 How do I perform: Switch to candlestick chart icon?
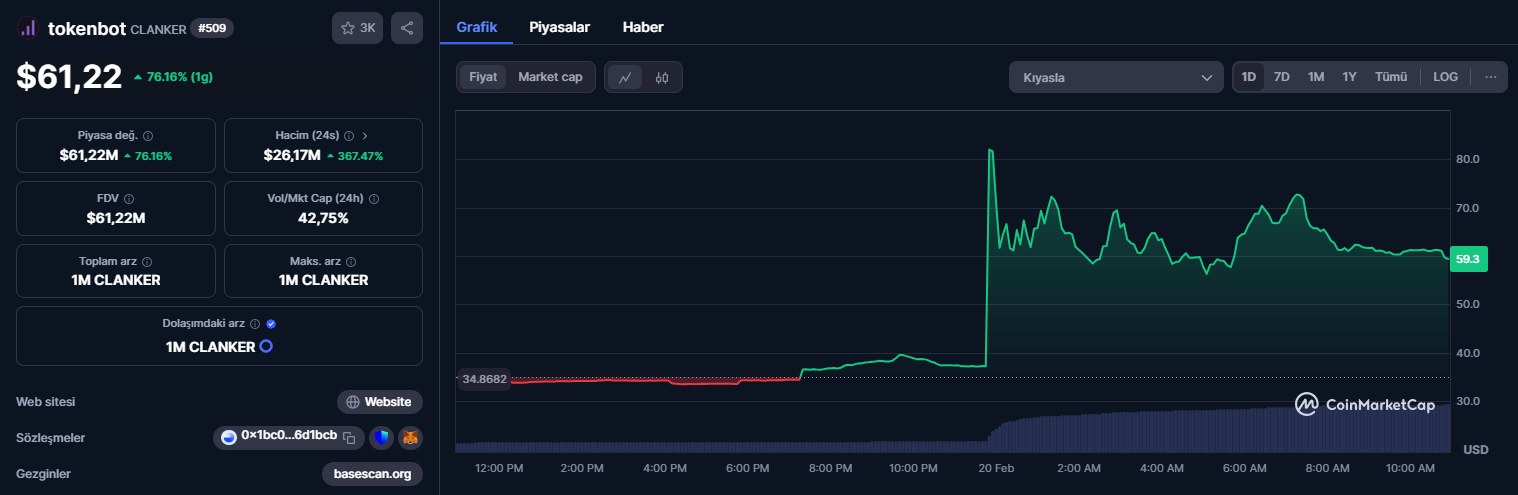(662, 77)
